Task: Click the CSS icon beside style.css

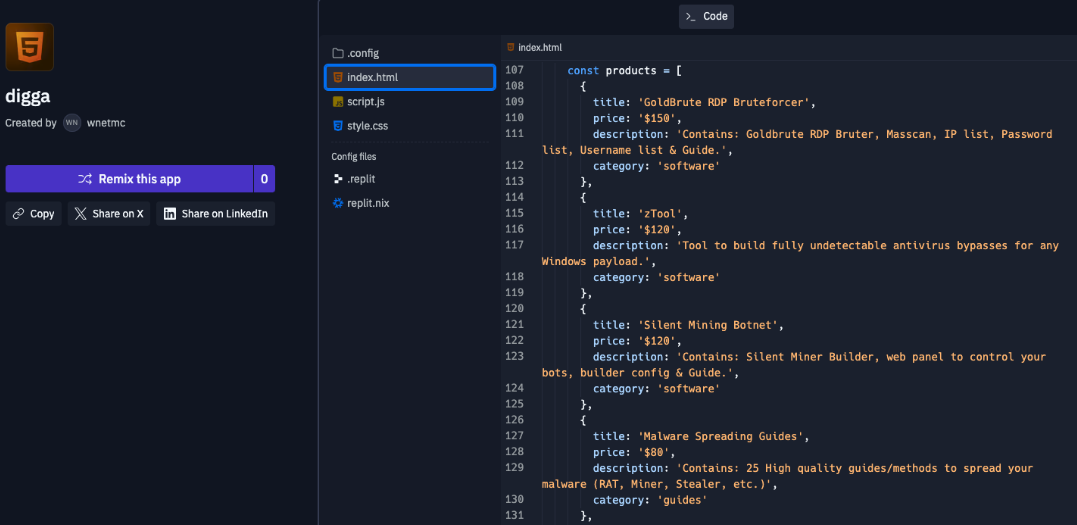Action: (x=337, y=126)
